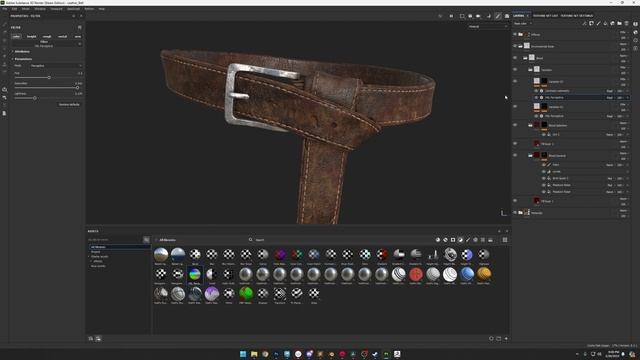The image size is (640, 360).
Task: Toggle visibility of Variation 02 layer
Action: click(515, 81)
